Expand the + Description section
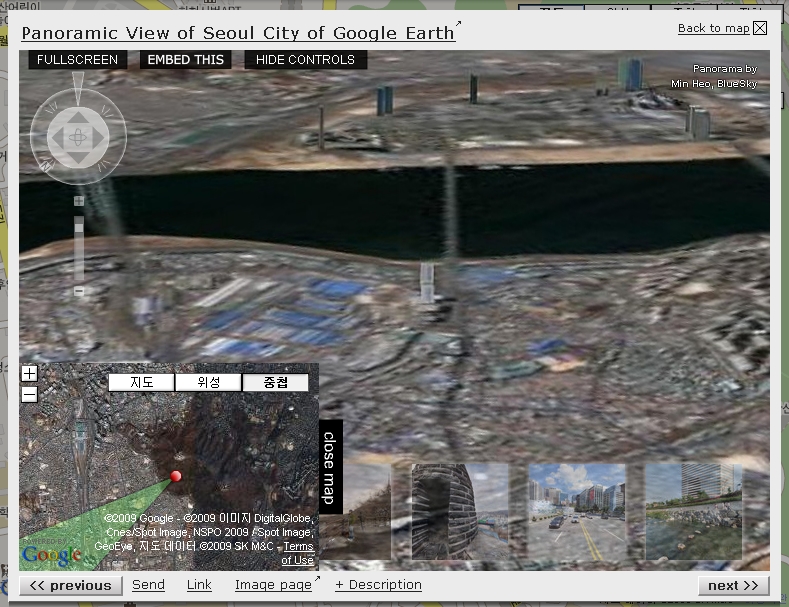This screenshot has height=607, width=789. tap(378, 585)
